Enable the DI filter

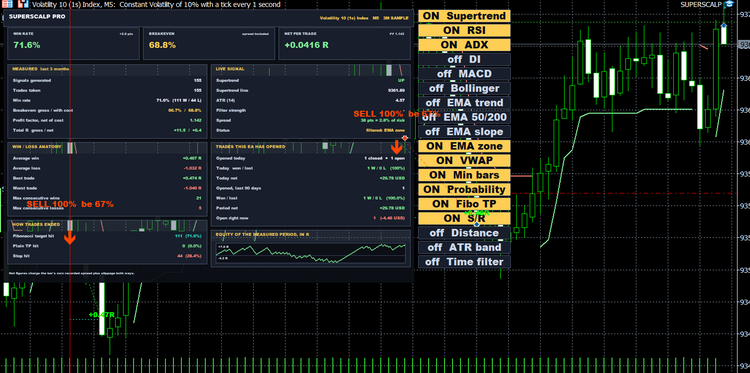click(x=464, y=59)
